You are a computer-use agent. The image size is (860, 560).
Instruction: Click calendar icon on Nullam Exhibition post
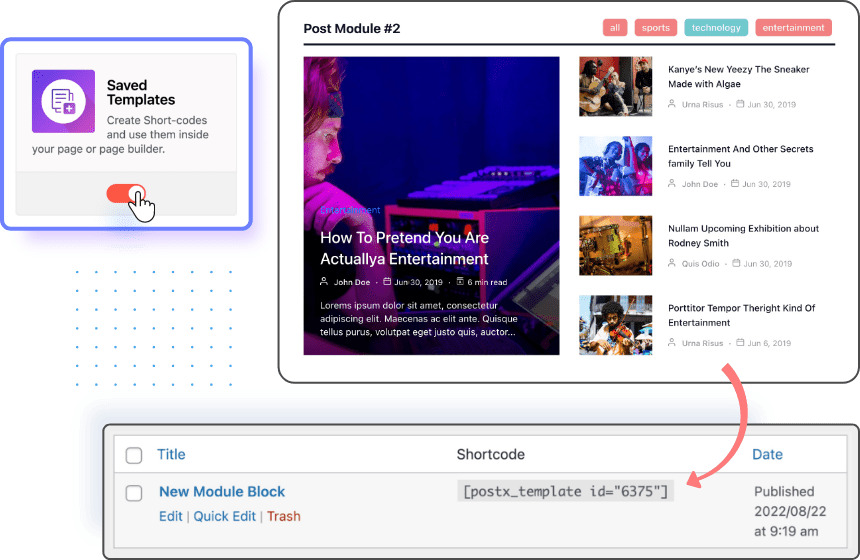coord(736,263)
